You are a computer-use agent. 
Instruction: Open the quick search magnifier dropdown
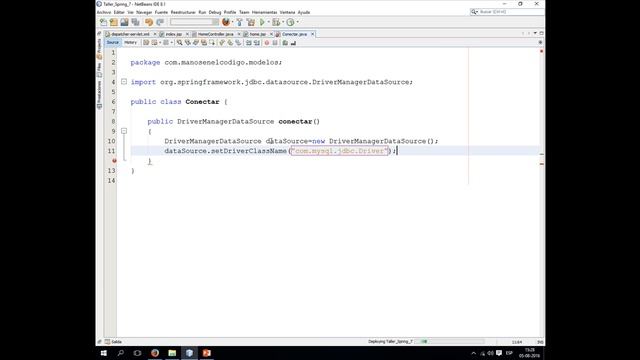474,12
